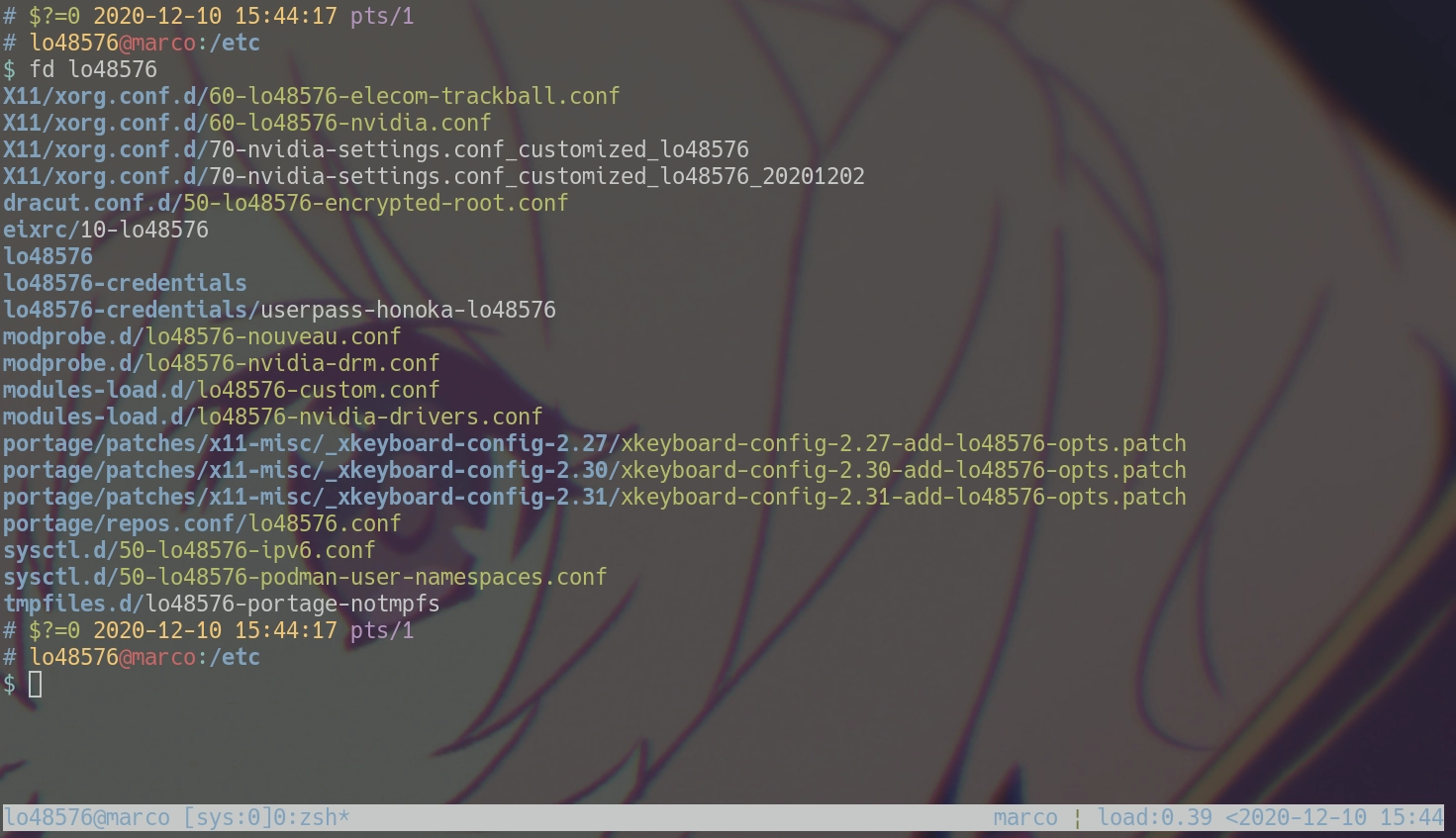The image size is (1456, 838).
Task: Click 50-lo48576-podman-user-namespaces.conf path
Action: point(305,577)
